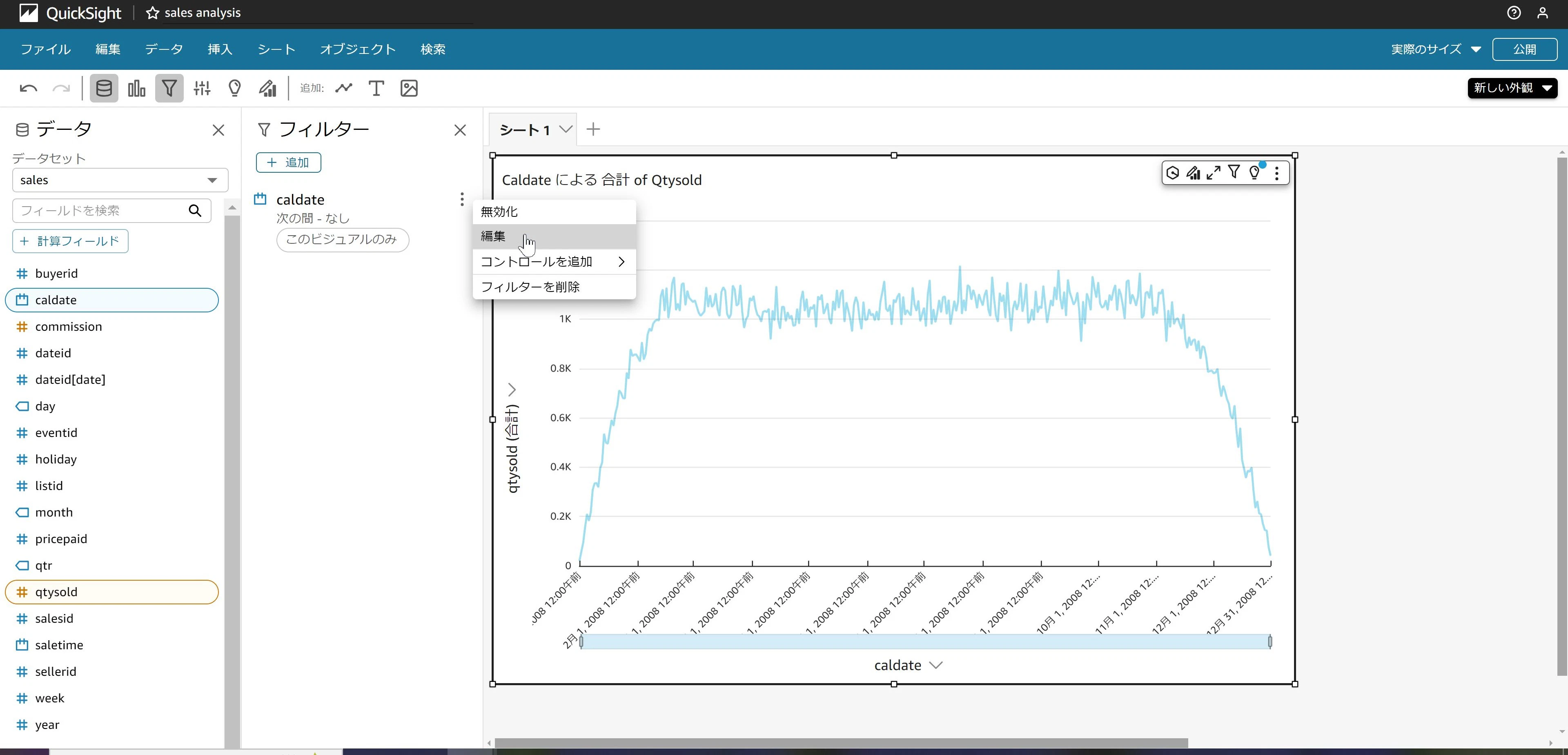Open the オブジェクト menu

[x=358, y=49]
